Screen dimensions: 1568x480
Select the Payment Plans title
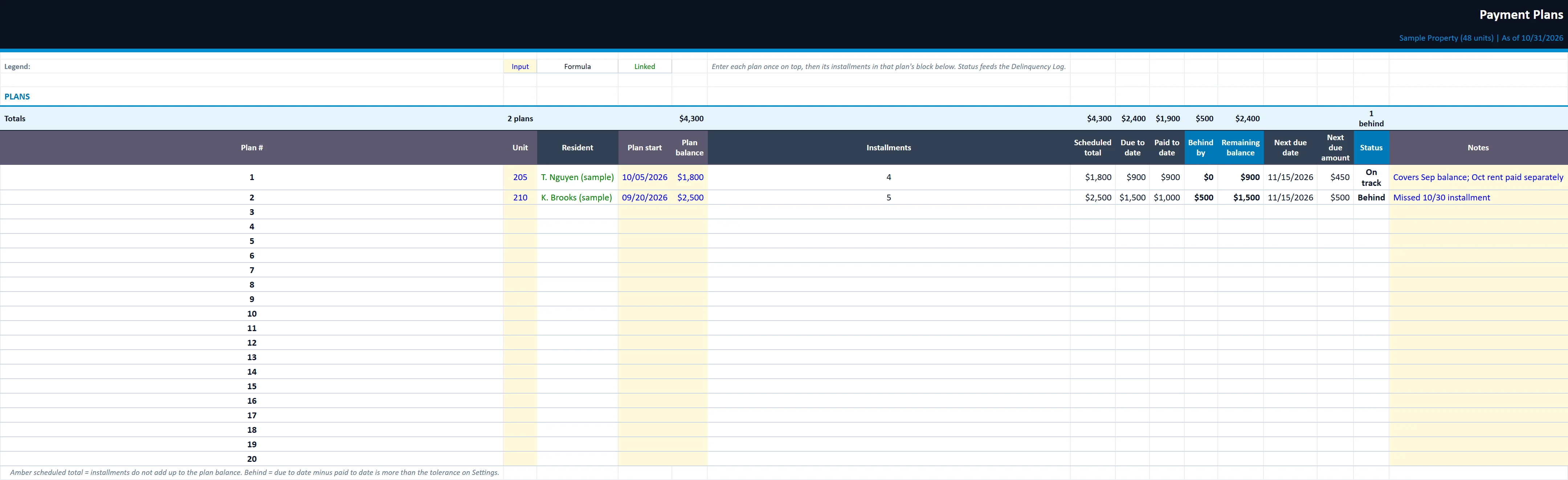[1520, 15]
